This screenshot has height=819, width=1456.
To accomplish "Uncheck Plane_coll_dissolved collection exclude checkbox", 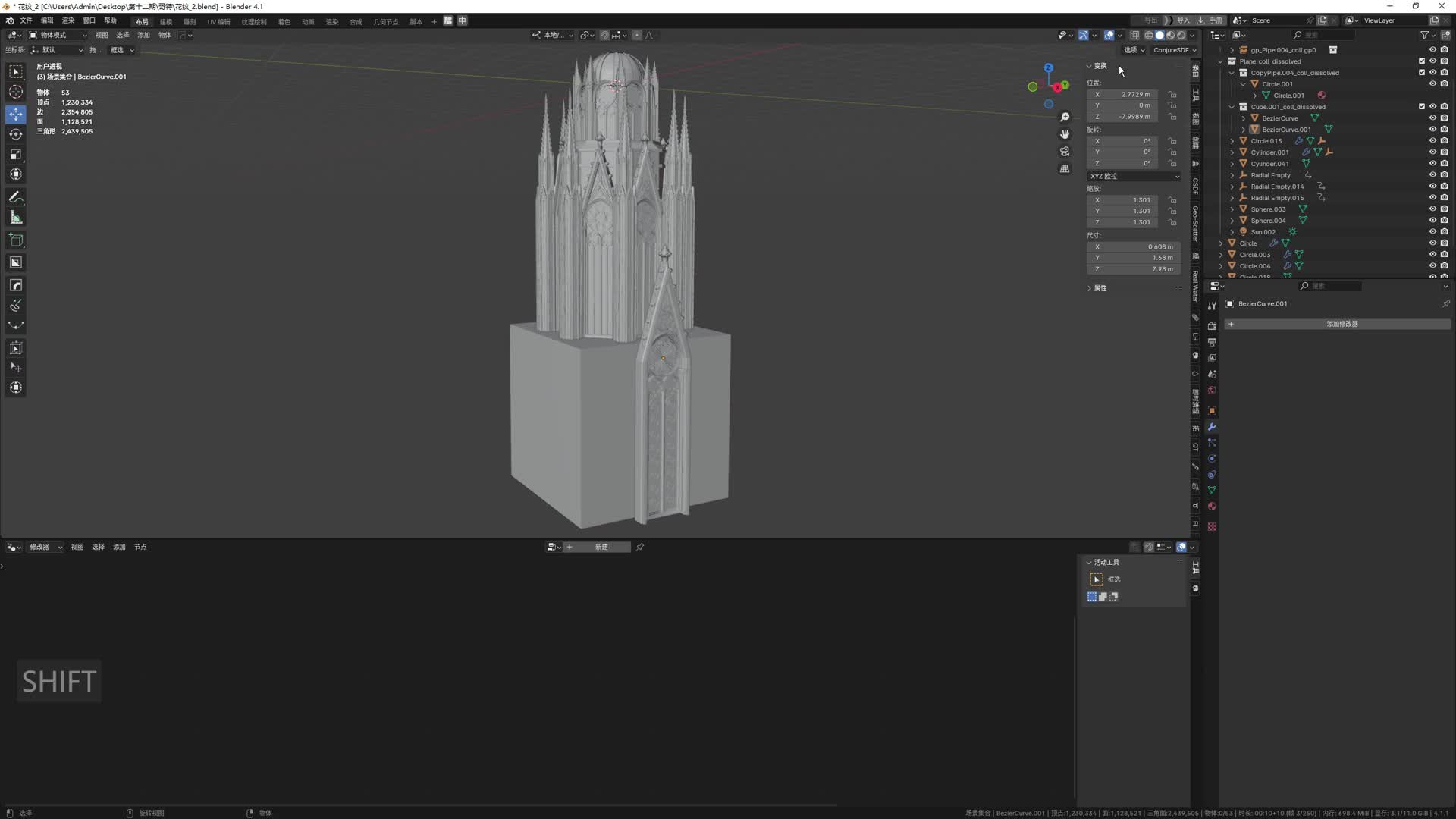I will click(x=1422, y=61).
